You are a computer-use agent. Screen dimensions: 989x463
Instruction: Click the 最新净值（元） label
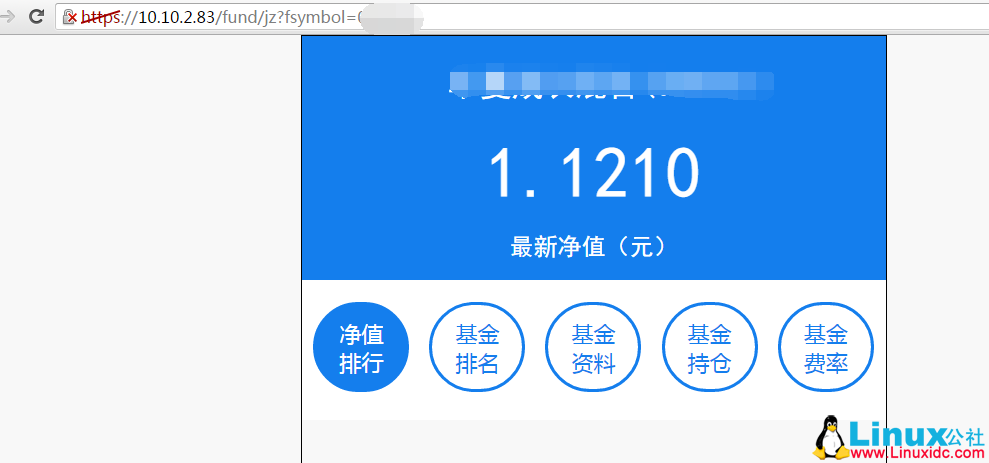tap(588, 246)
